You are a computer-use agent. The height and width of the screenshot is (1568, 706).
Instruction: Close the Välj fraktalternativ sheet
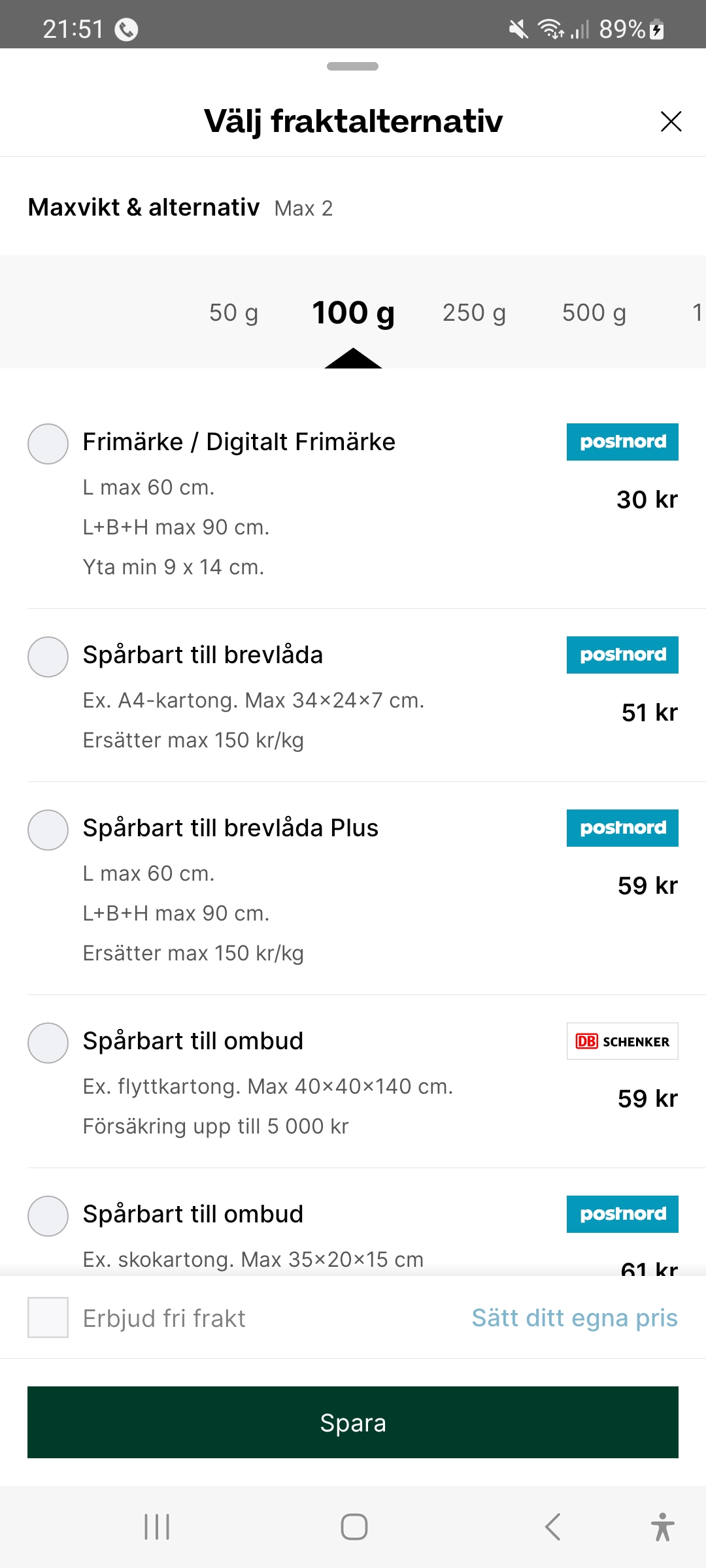[671, 122]
